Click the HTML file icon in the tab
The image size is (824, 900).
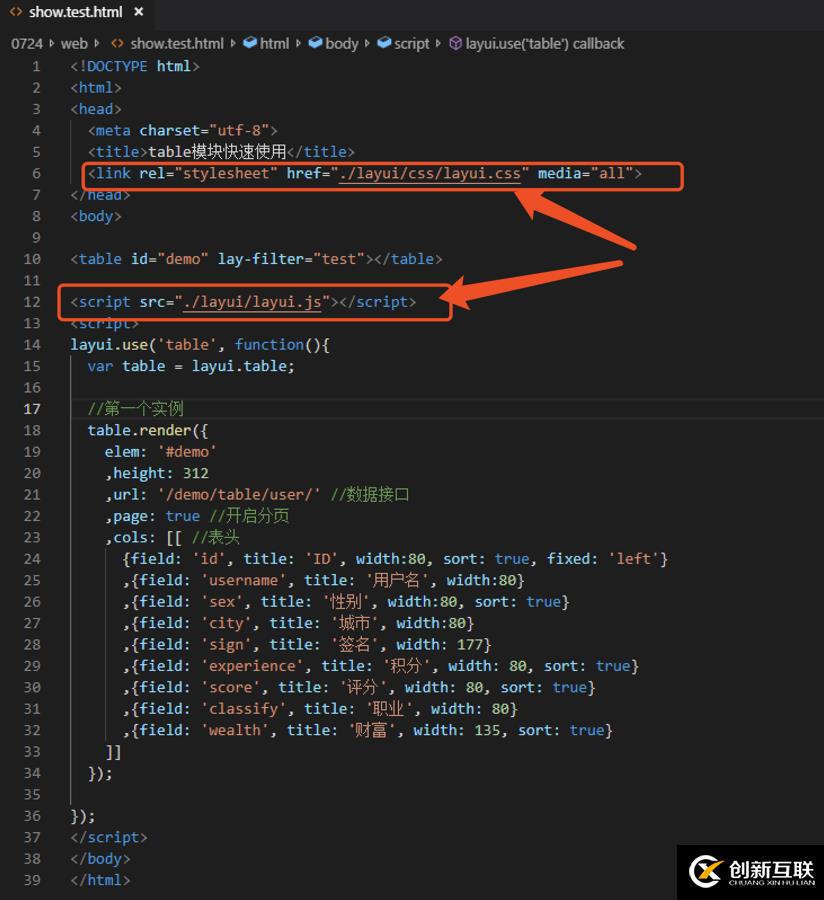click(16, 11)
